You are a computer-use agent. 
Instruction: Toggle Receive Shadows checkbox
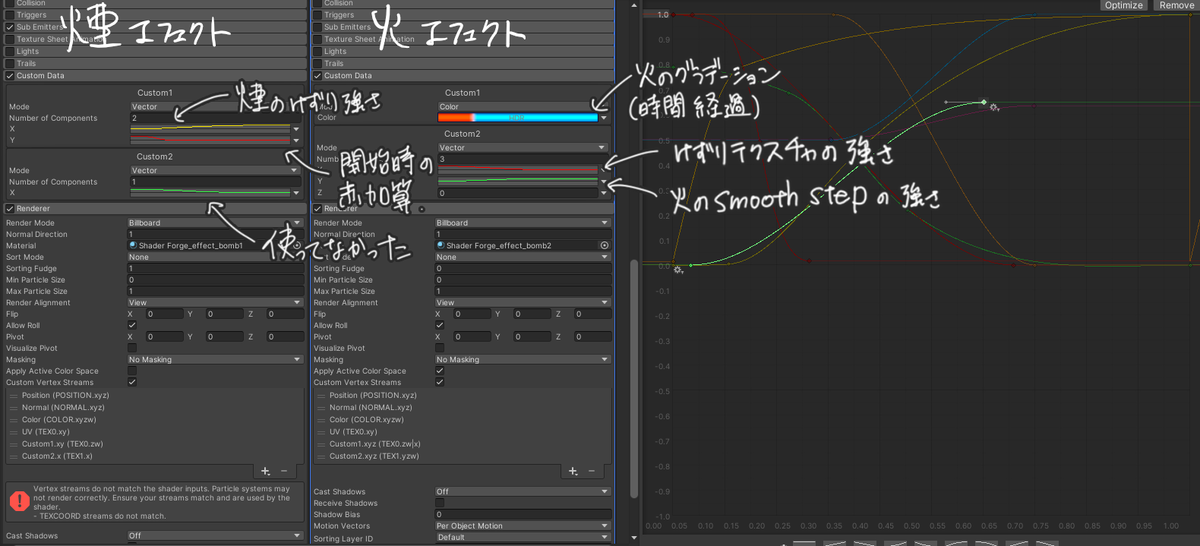pos(439,503)
